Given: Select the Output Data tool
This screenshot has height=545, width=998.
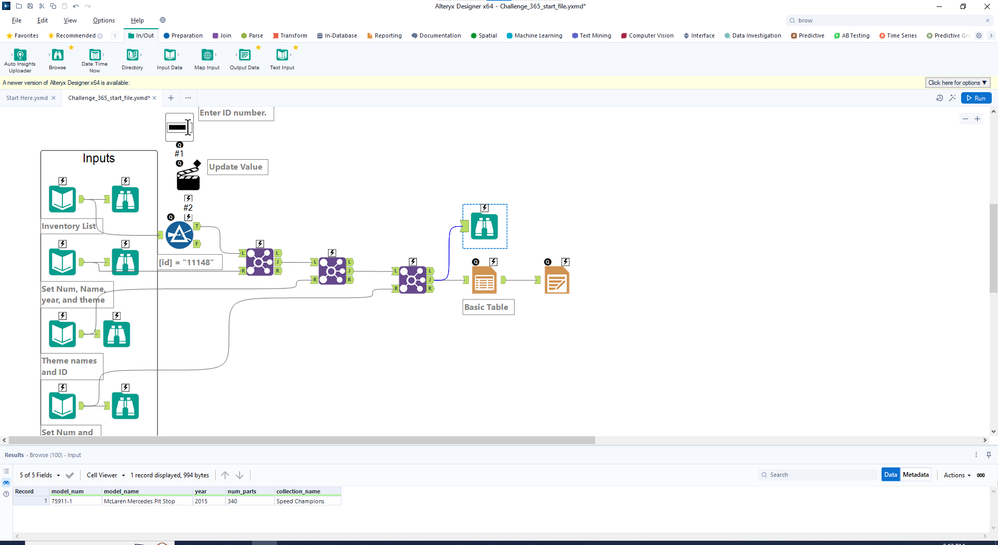Looking at the screenshot, I should (244, 59).
